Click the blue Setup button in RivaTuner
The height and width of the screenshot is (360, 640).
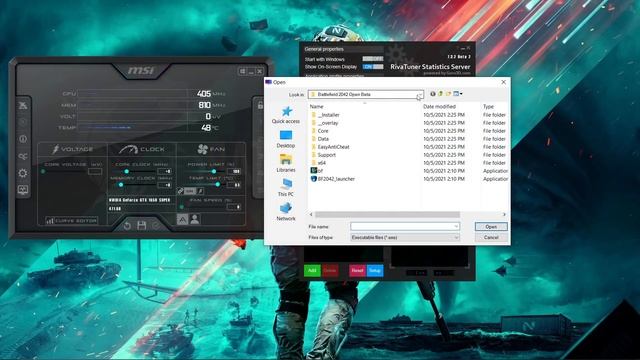pyautogui.click(x=375, y=270)
